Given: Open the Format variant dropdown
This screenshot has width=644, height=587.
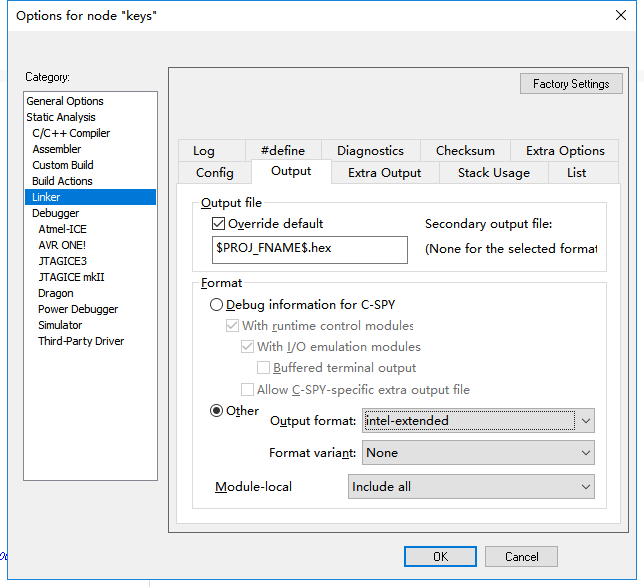Looking at the screenshot, I should pos(478,453).
